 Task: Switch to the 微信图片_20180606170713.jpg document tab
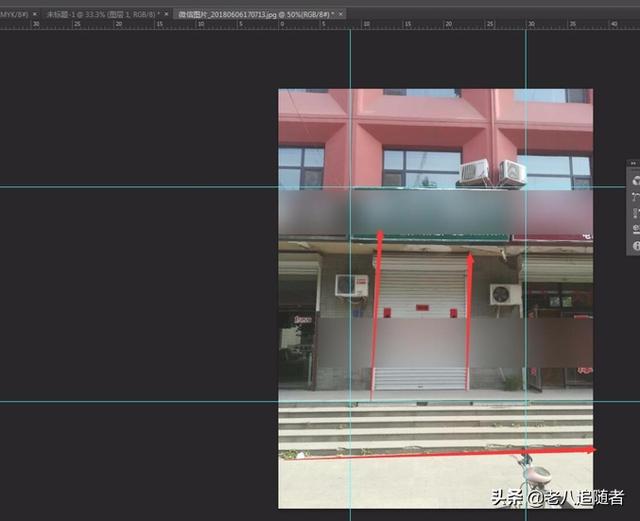click(255, 15)
